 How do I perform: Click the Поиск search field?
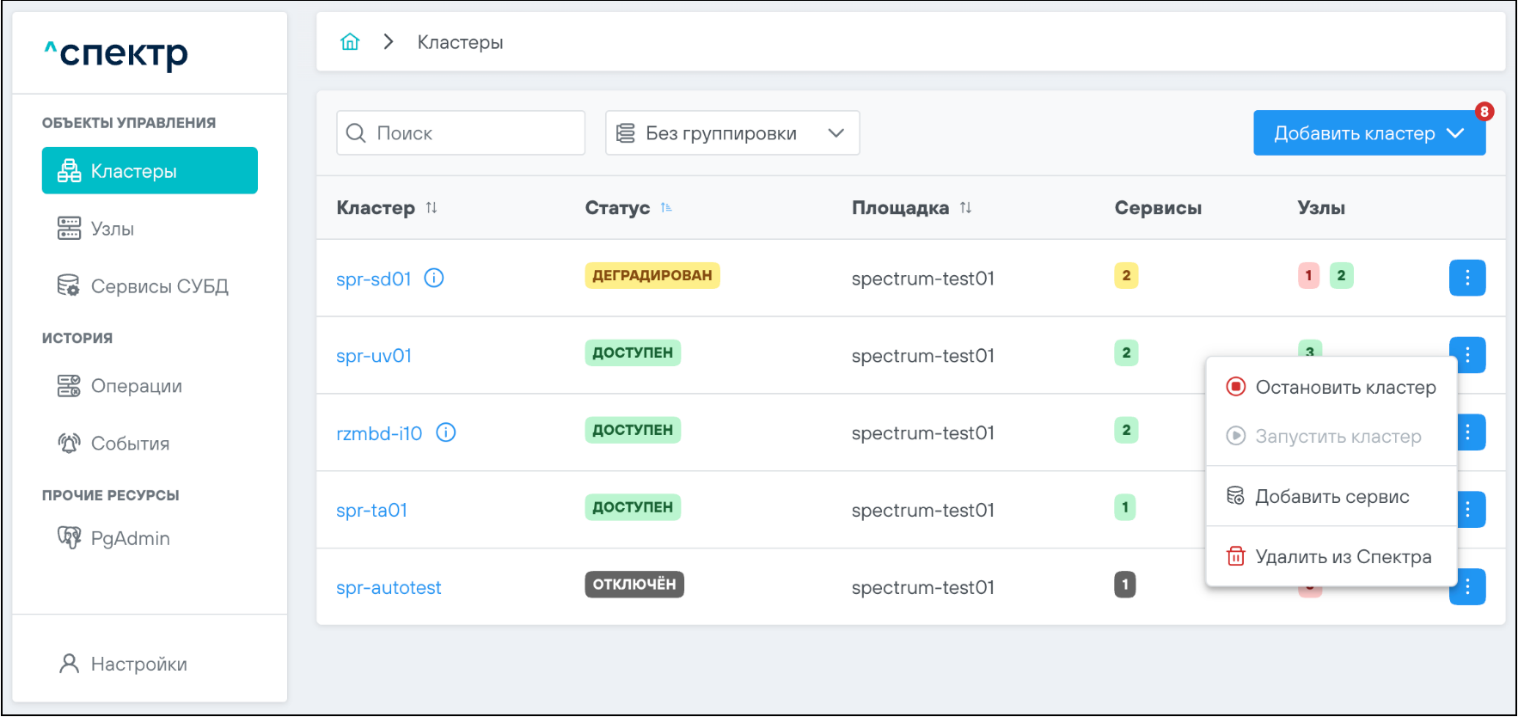pyautogui.click(x=461, y=133)
